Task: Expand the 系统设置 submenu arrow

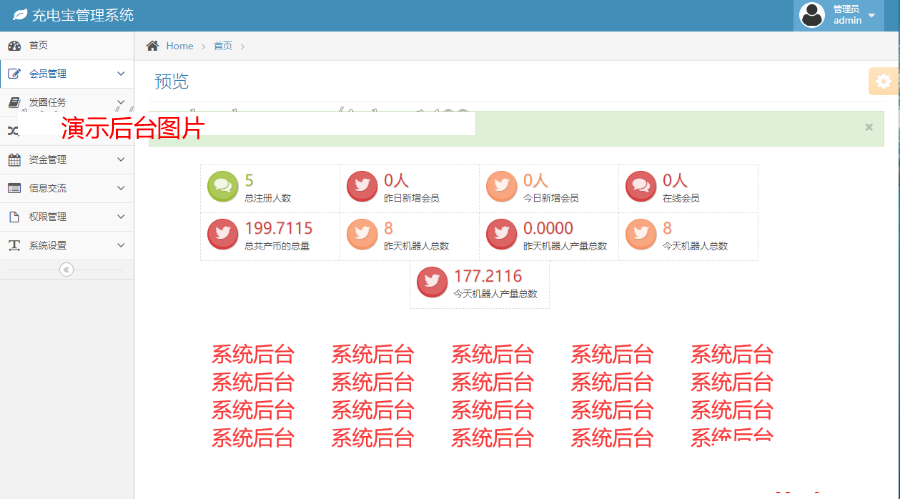Action: click(x=121, y=245)
